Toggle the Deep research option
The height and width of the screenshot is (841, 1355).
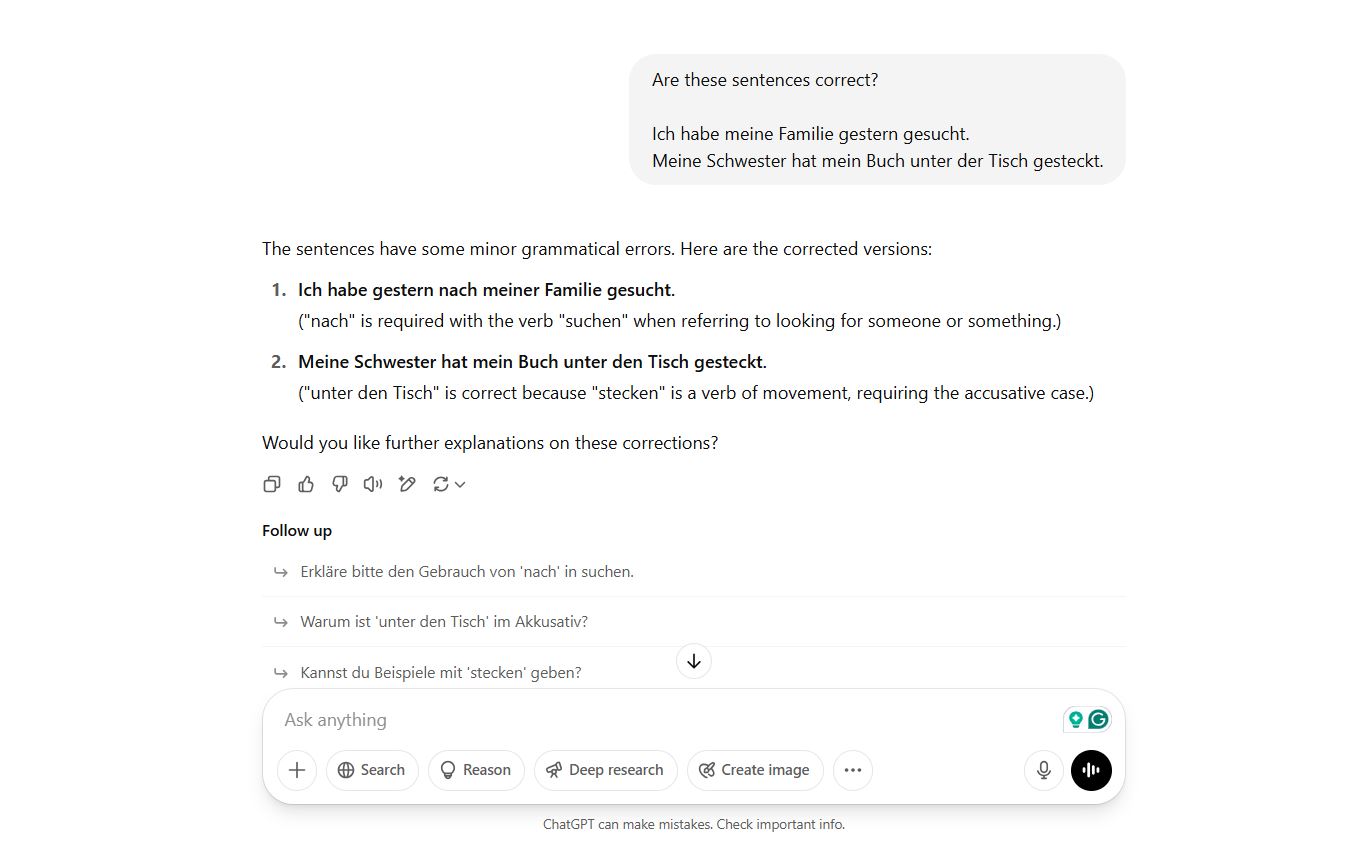tap(606, 770)
